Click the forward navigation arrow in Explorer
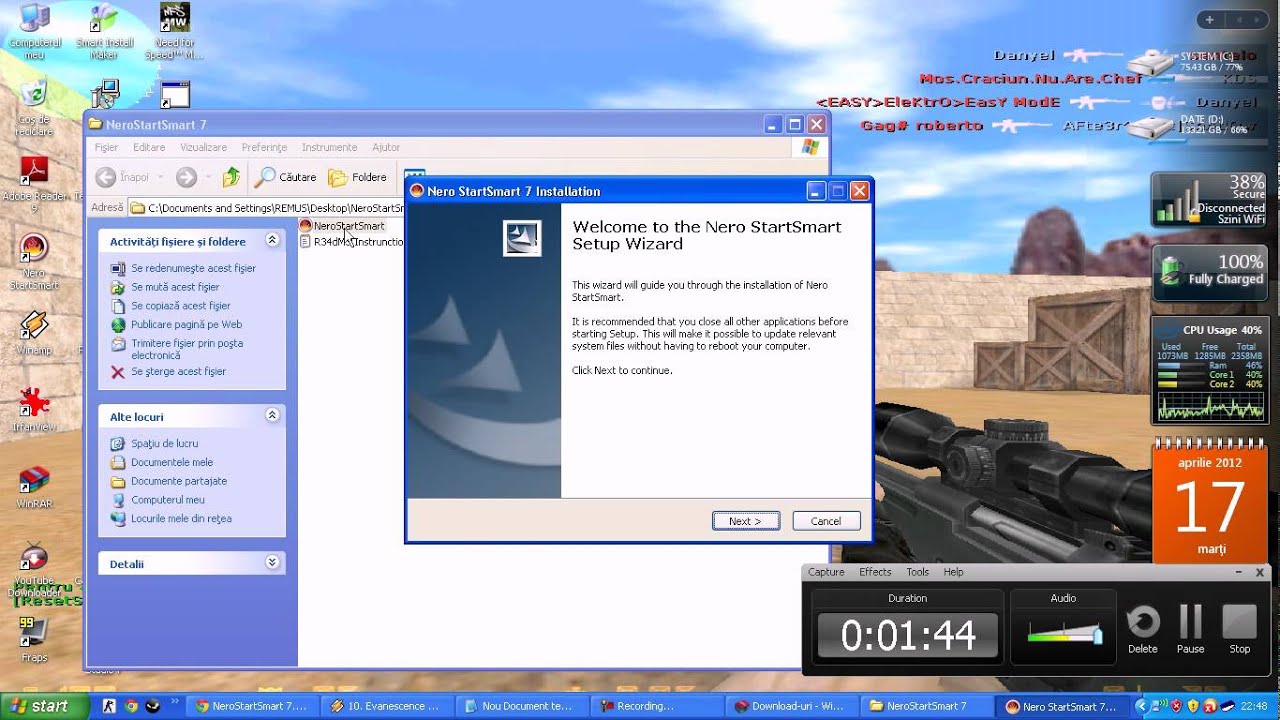The width and height of the screenshot is (1280, 720). [186, 177]
